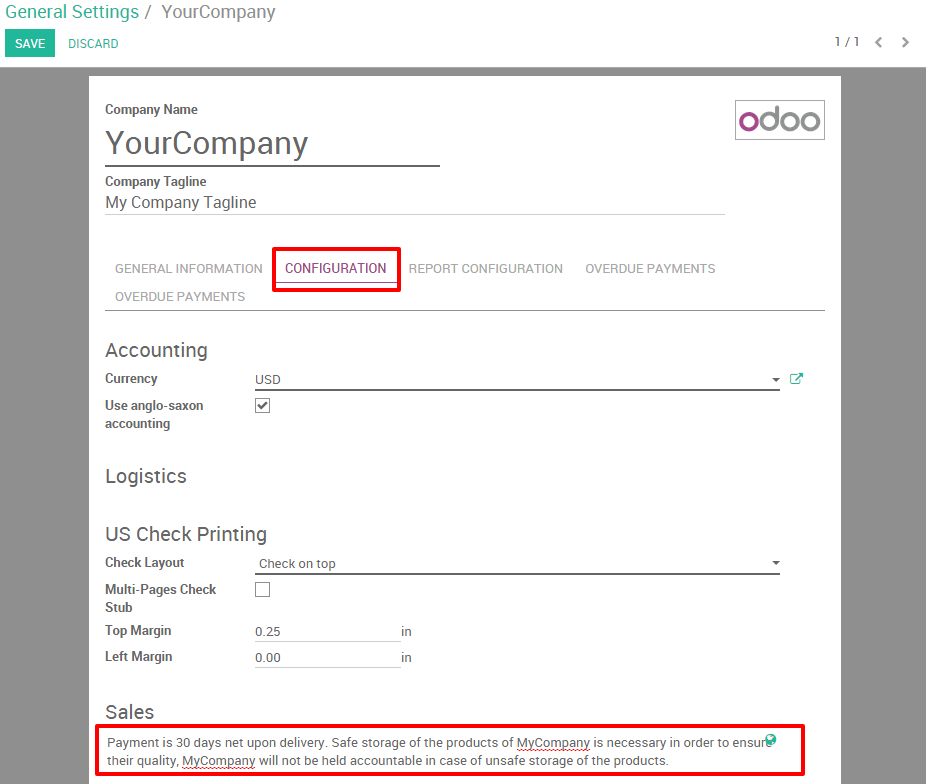Select the Configuration tab
This screenshot has height=784, width=926.
(336, 269)
